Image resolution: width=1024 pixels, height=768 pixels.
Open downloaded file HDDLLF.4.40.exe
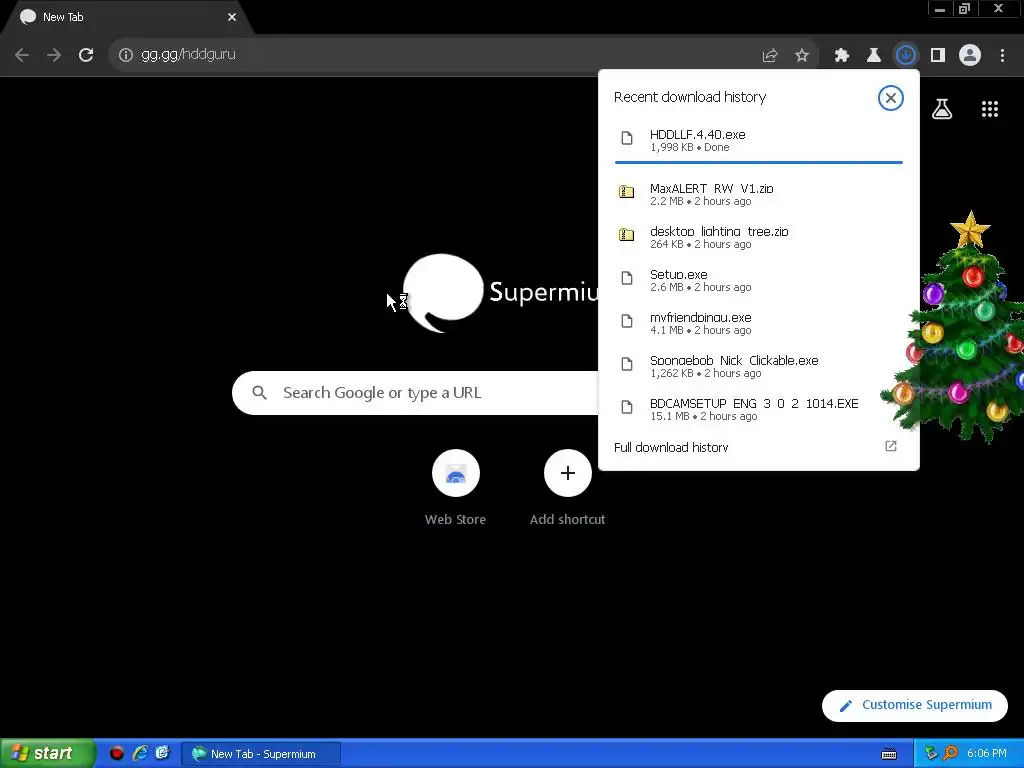pyautogui.click(x=758, y=140)
